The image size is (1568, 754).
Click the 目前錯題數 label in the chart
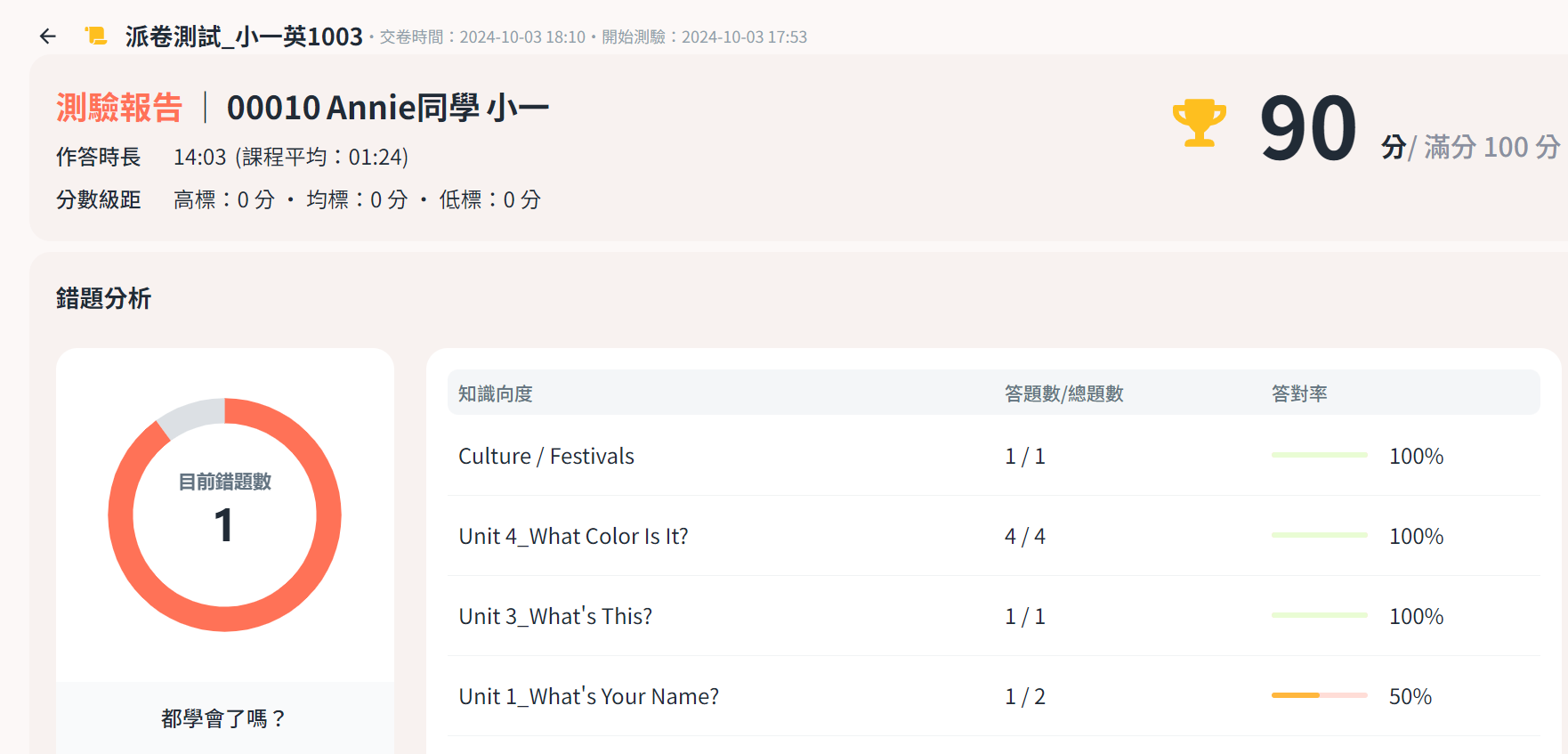point(224,482)
